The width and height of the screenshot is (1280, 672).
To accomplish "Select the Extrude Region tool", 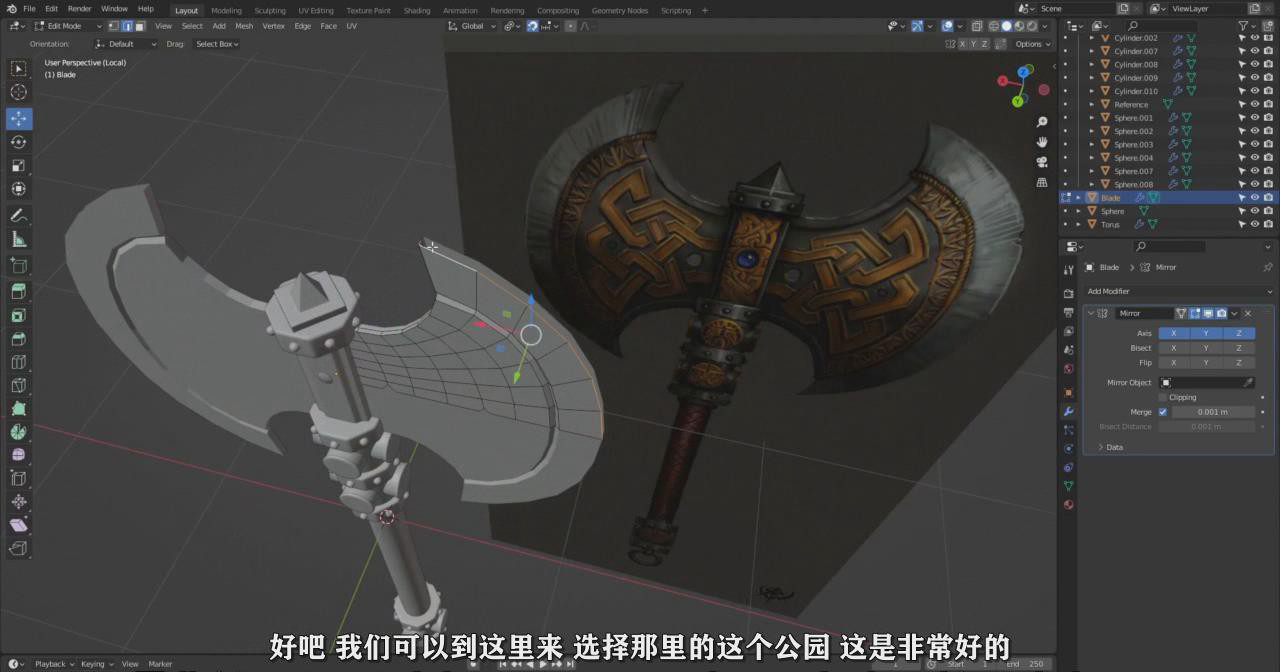I will tap(19, 291).
